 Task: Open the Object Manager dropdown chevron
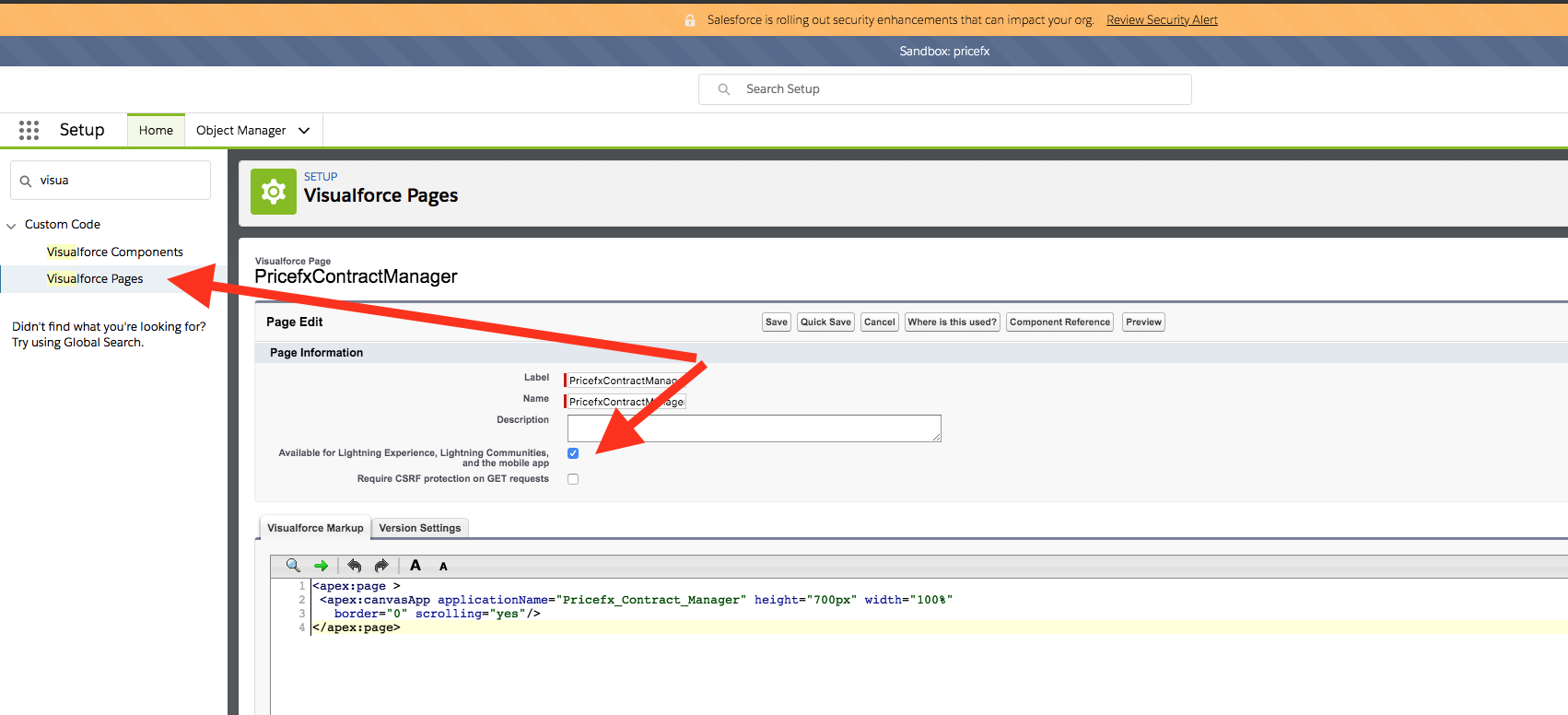(304, 131)
